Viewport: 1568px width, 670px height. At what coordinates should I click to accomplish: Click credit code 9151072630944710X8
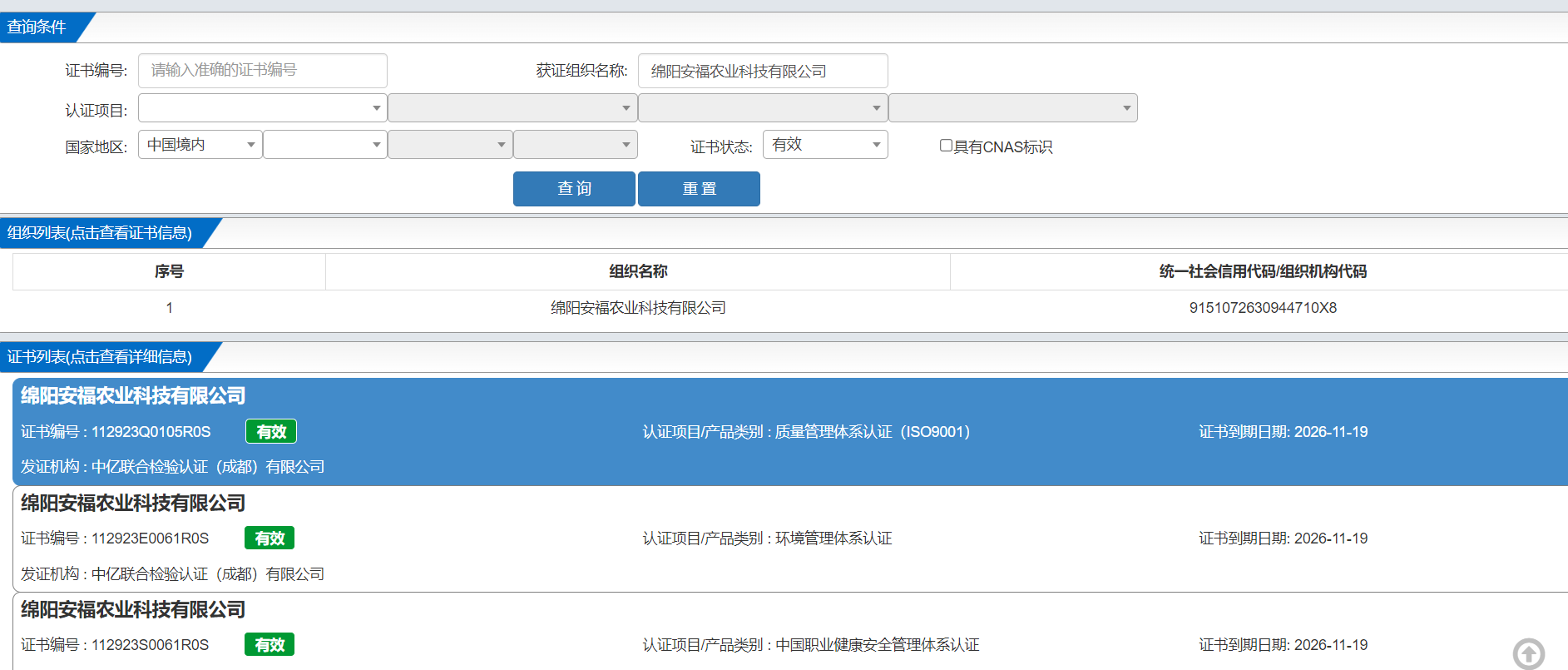tap(1263, 308)
